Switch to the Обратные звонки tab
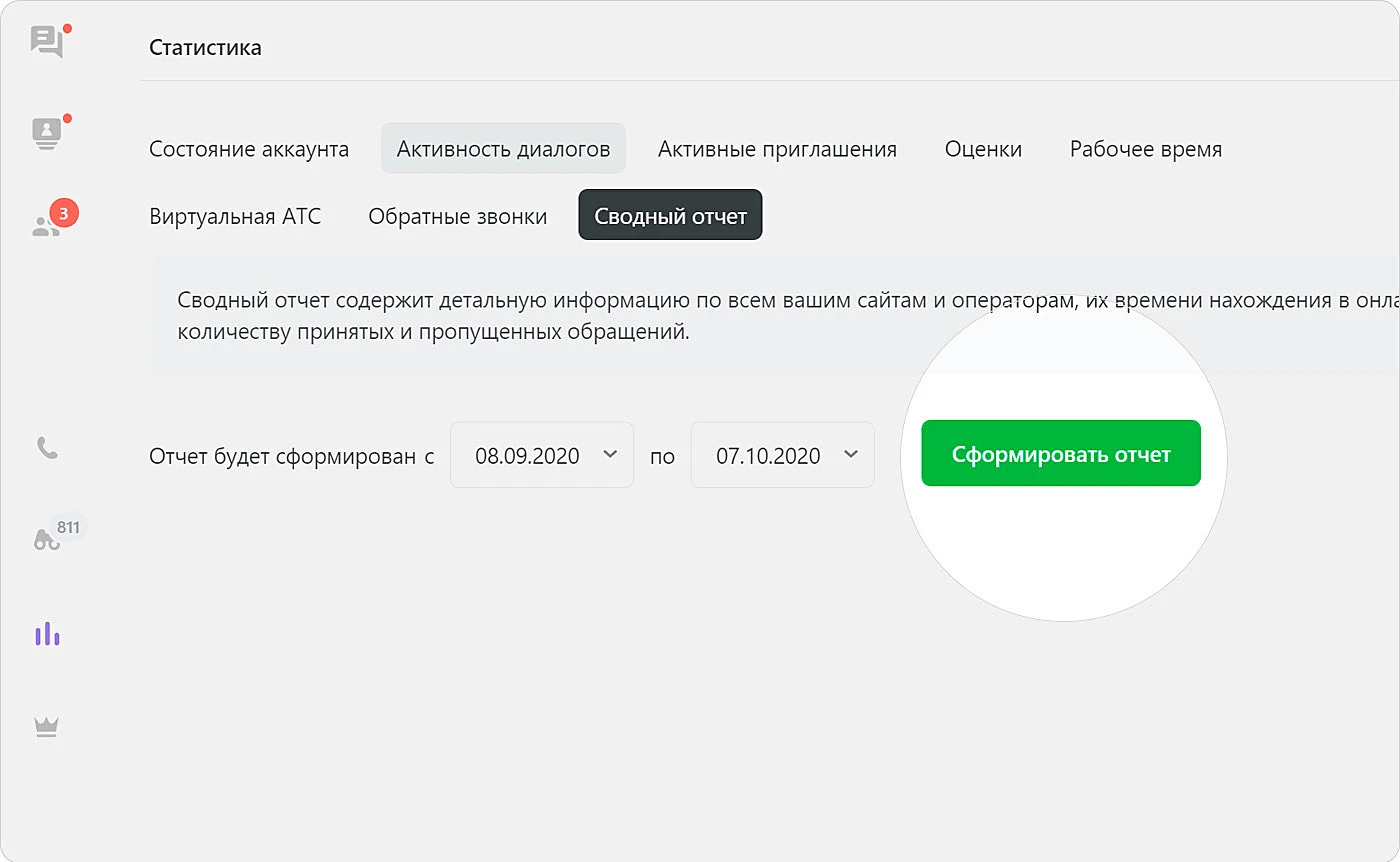Viewport: 1400px width, 862px height. (x=457, y=216)
